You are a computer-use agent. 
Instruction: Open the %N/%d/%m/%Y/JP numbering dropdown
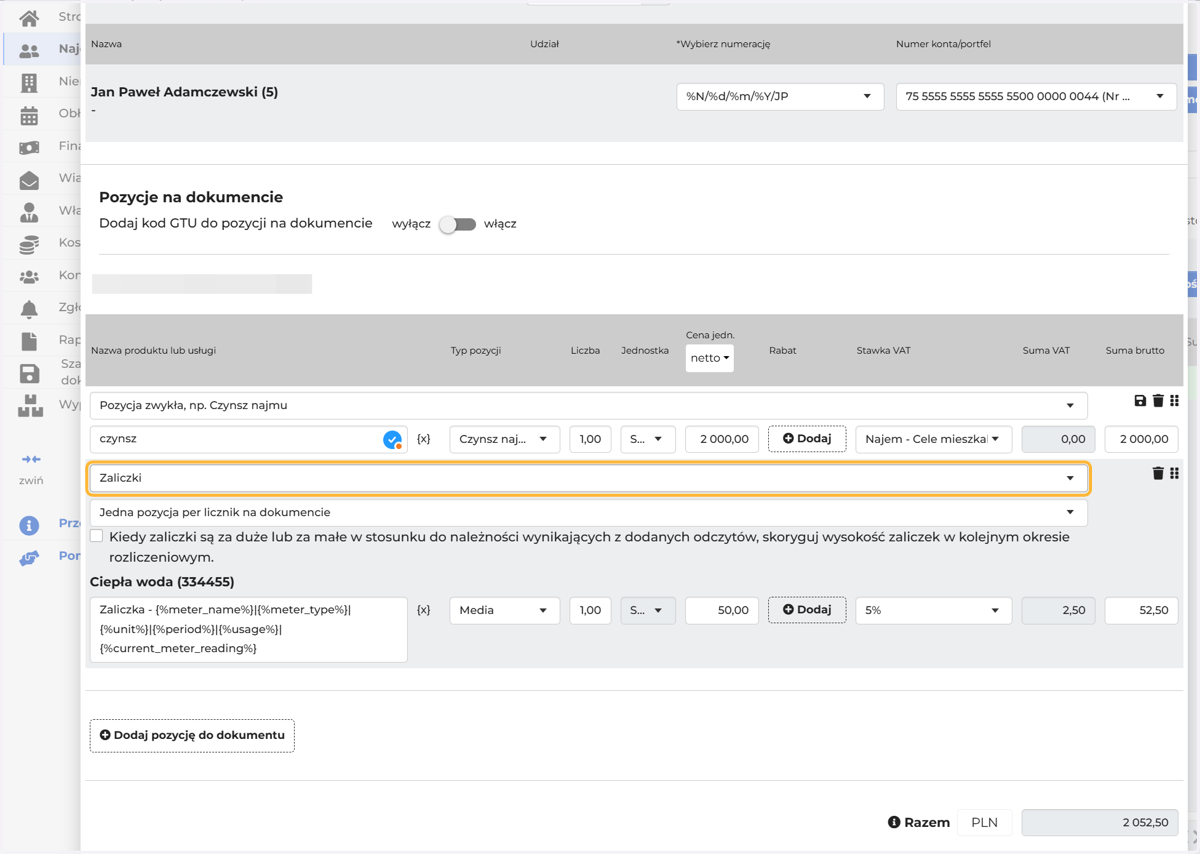[780, 96]
